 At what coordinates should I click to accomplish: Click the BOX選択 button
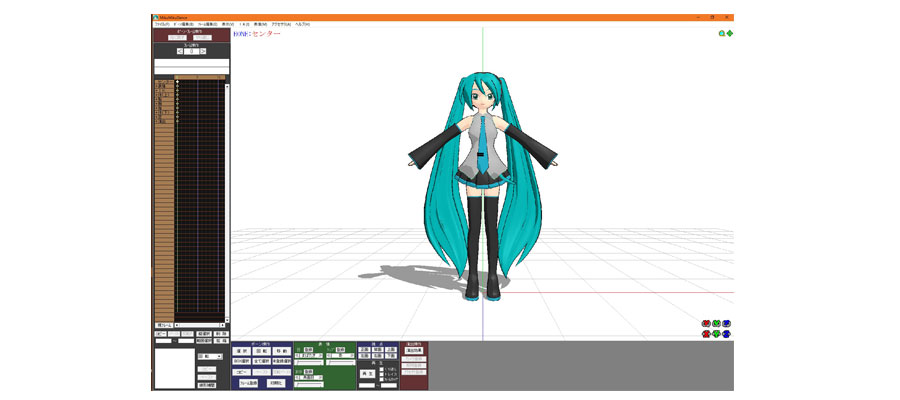(x=242, y=361)
